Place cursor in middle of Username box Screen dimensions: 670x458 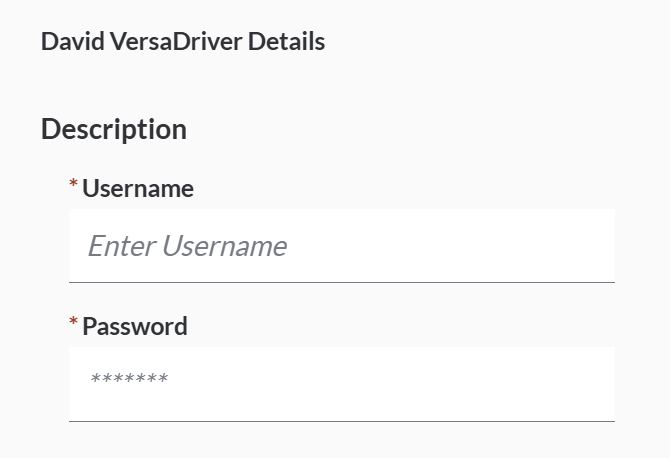pos(341,246)
